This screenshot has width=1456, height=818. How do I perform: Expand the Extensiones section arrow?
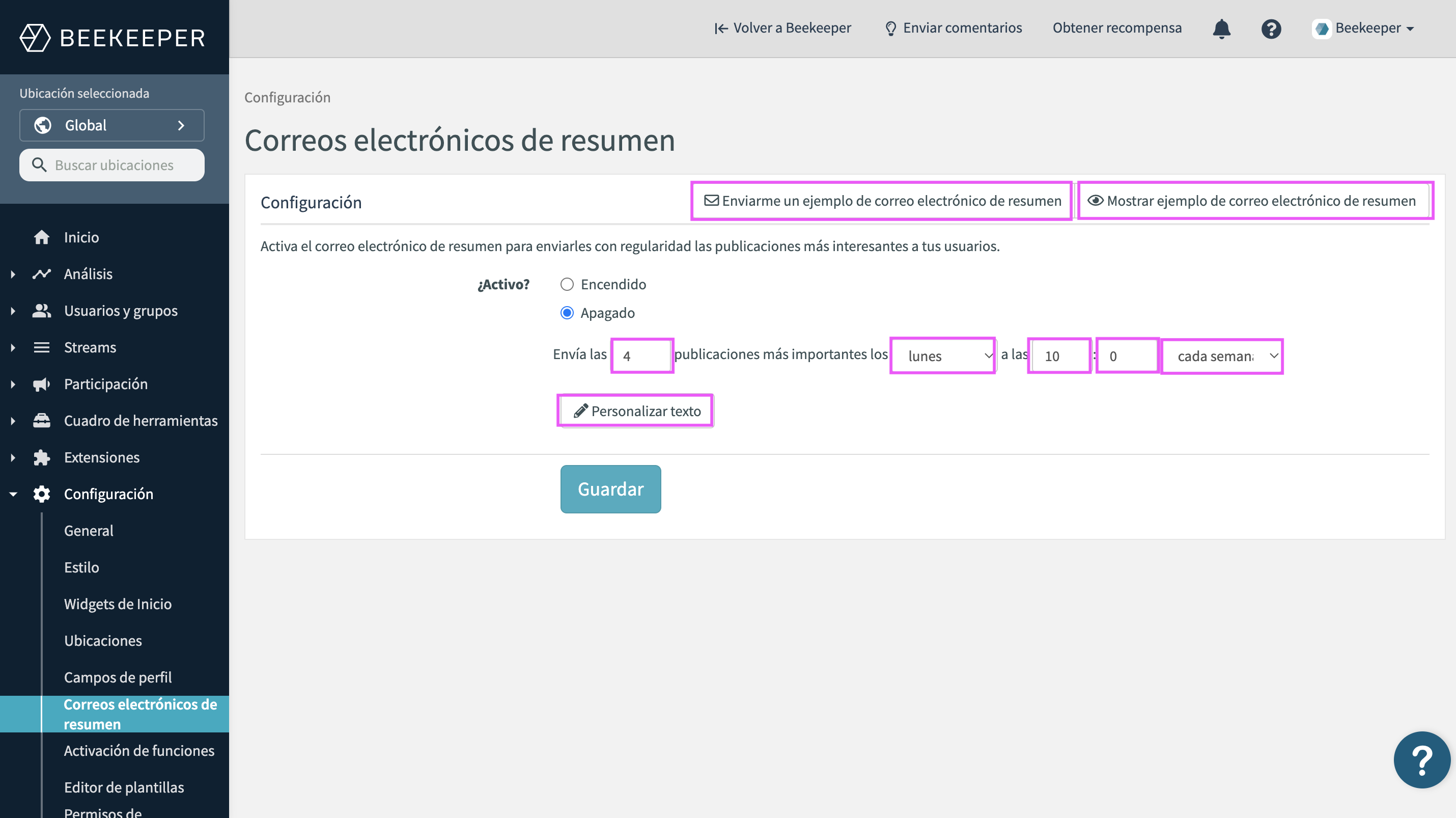pyautogui.click(x=13, y=458)
